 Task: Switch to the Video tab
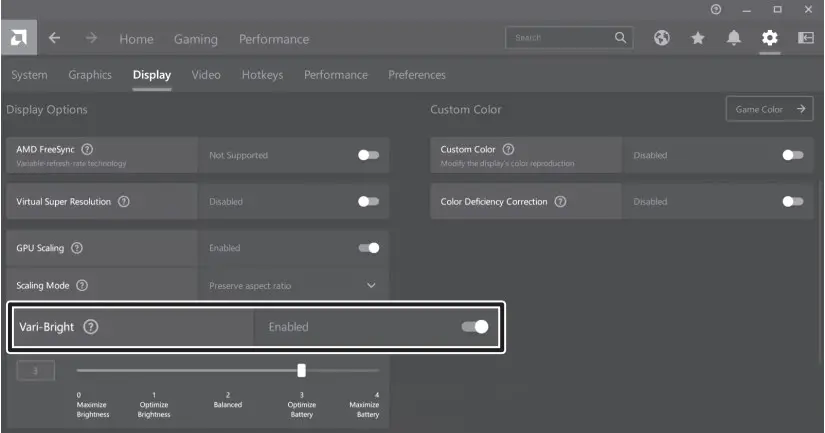pos(206,75)
